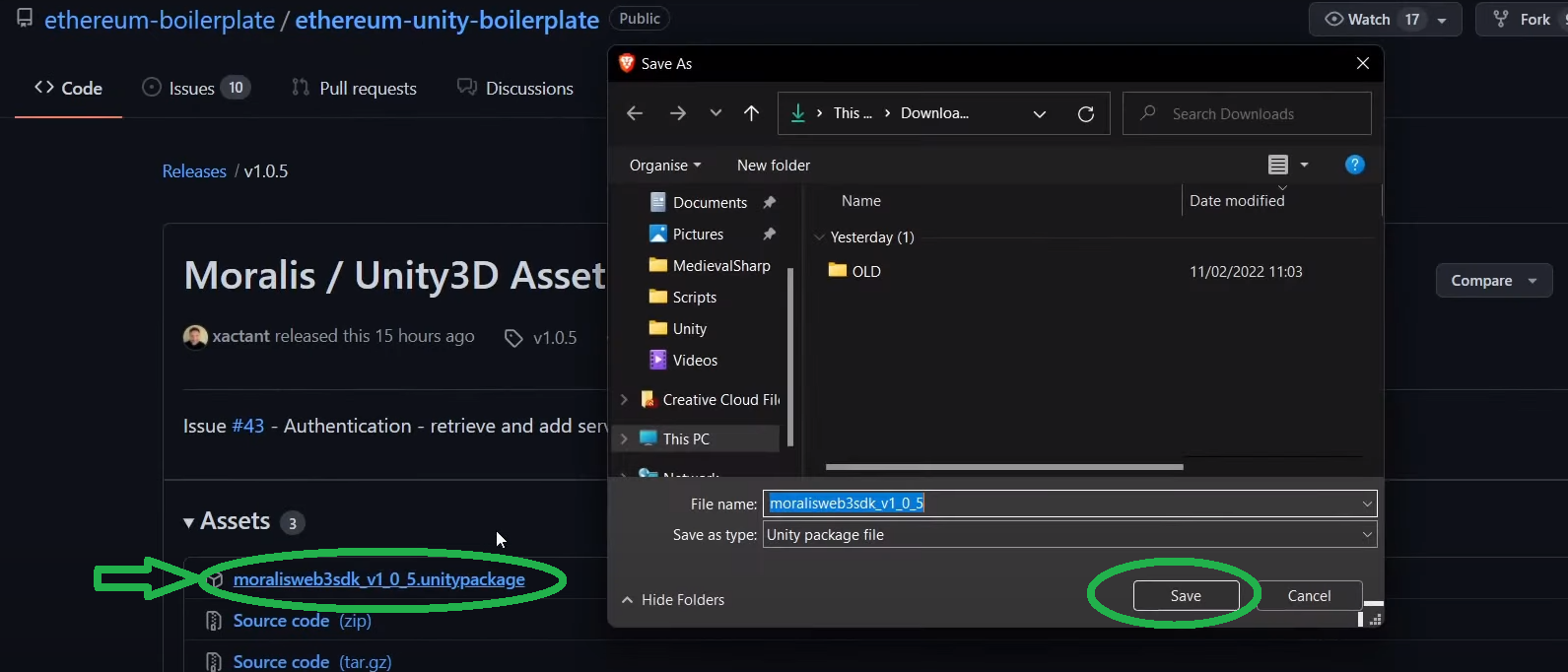Open the OLD folder

[x=855, y=271]
